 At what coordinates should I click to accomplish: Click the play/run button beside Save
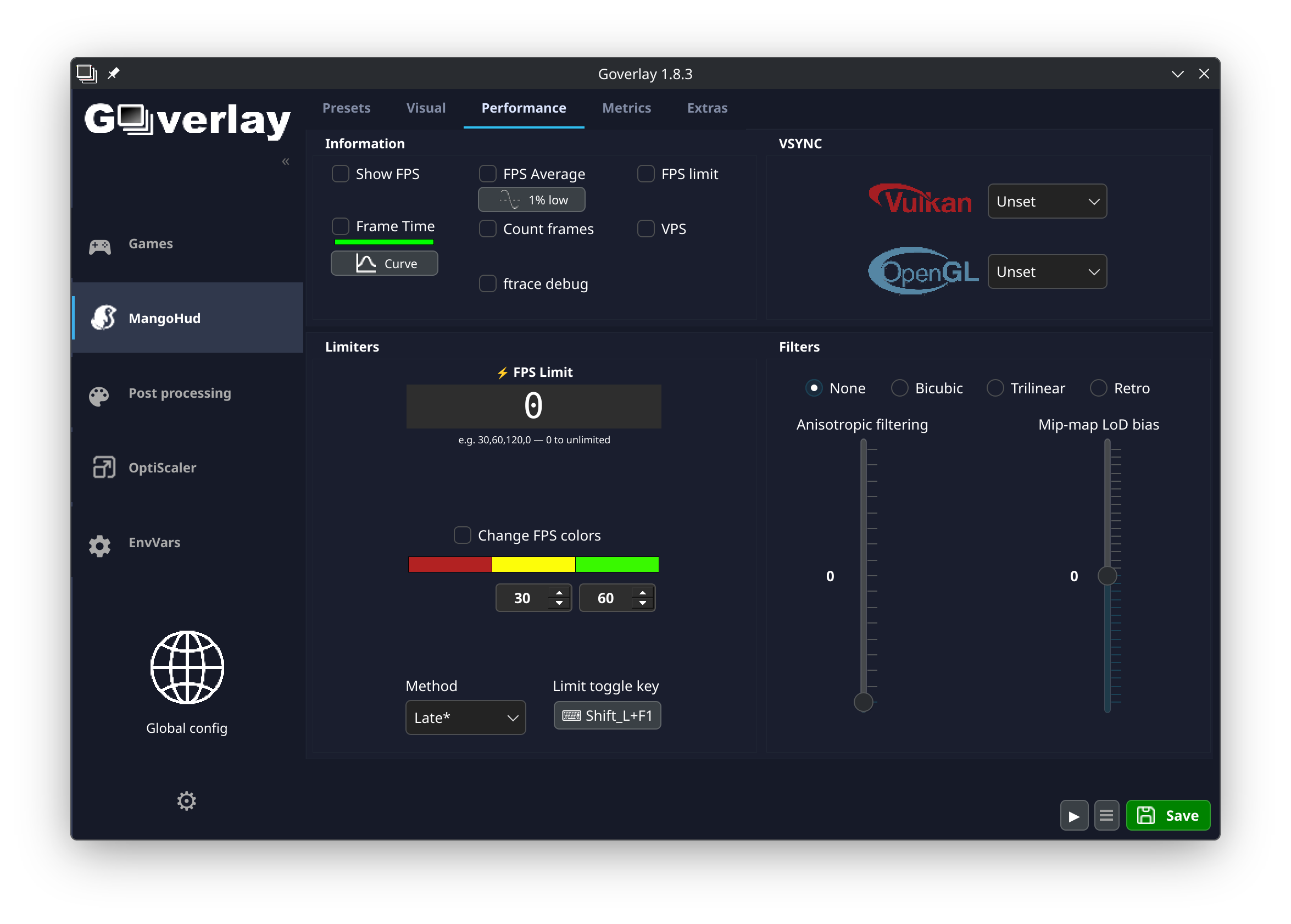coord(1073,815)
